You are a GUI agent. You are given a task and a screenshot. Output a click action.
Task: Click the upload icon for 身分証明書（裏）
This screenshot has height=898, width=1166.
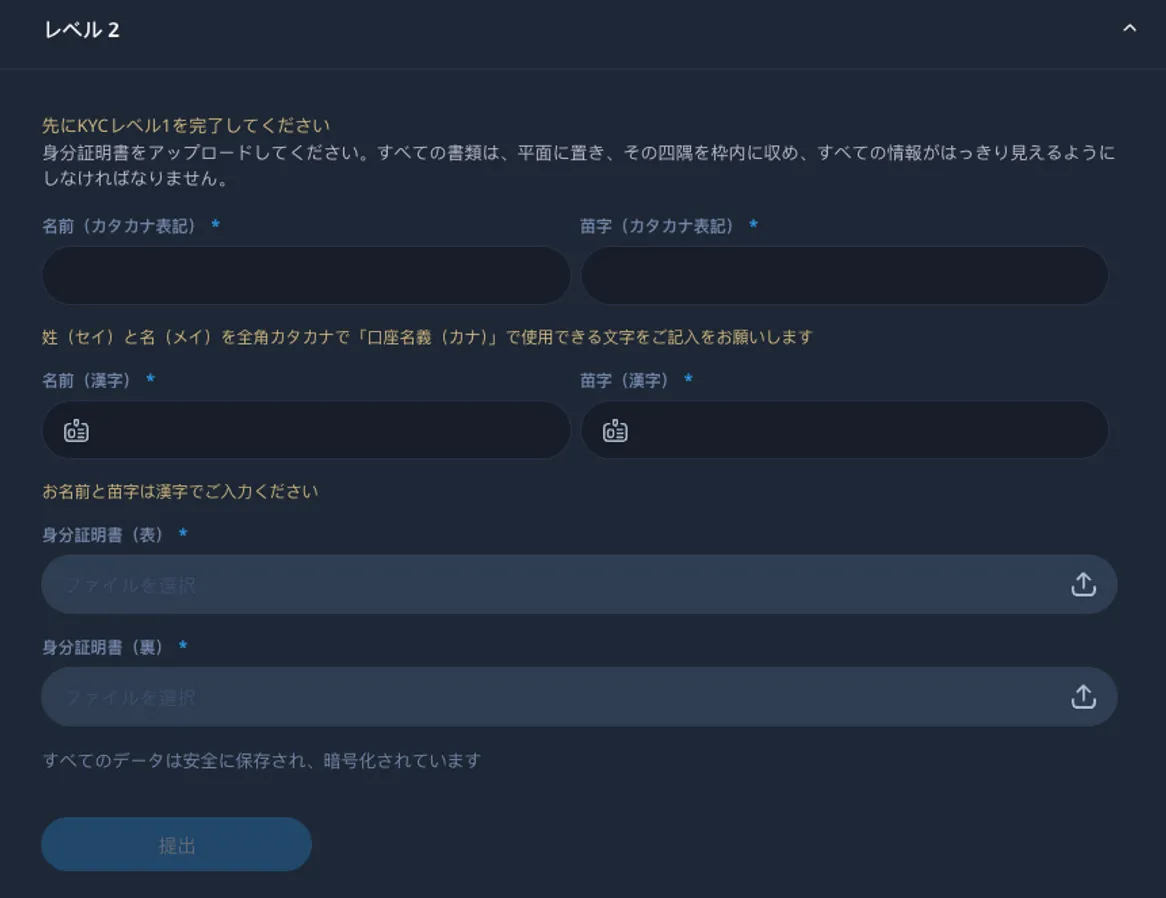pos(1083,697)
